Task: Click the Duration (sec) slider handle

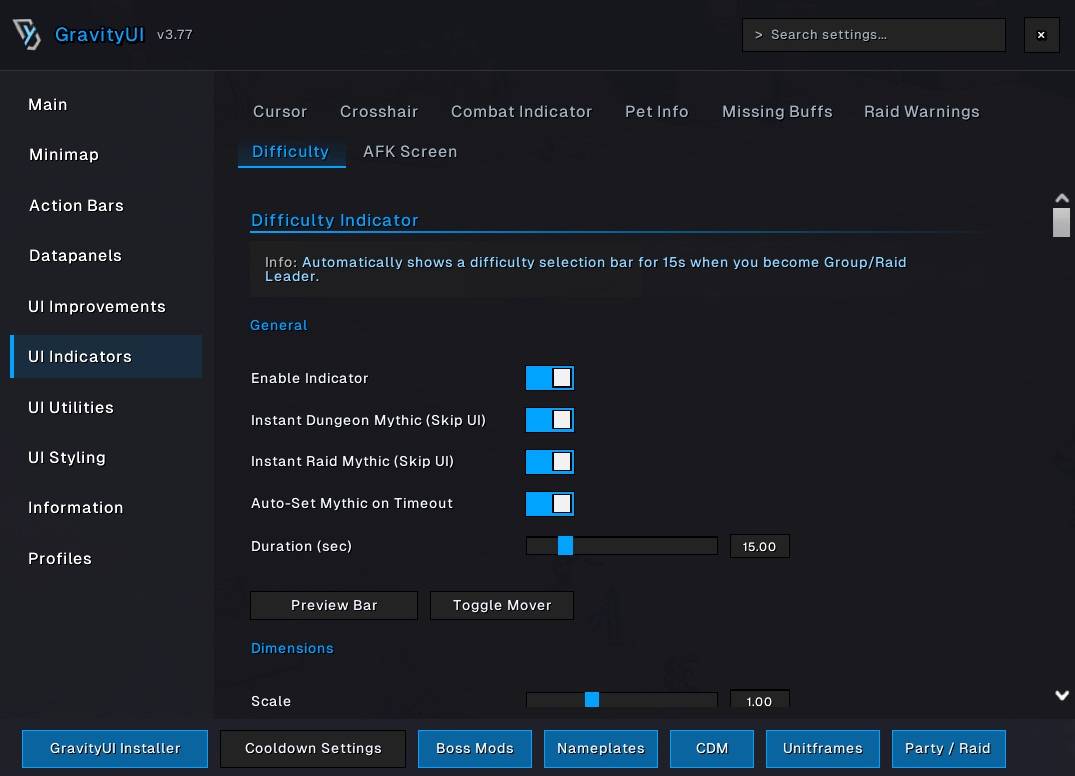Action: (565, 546)
